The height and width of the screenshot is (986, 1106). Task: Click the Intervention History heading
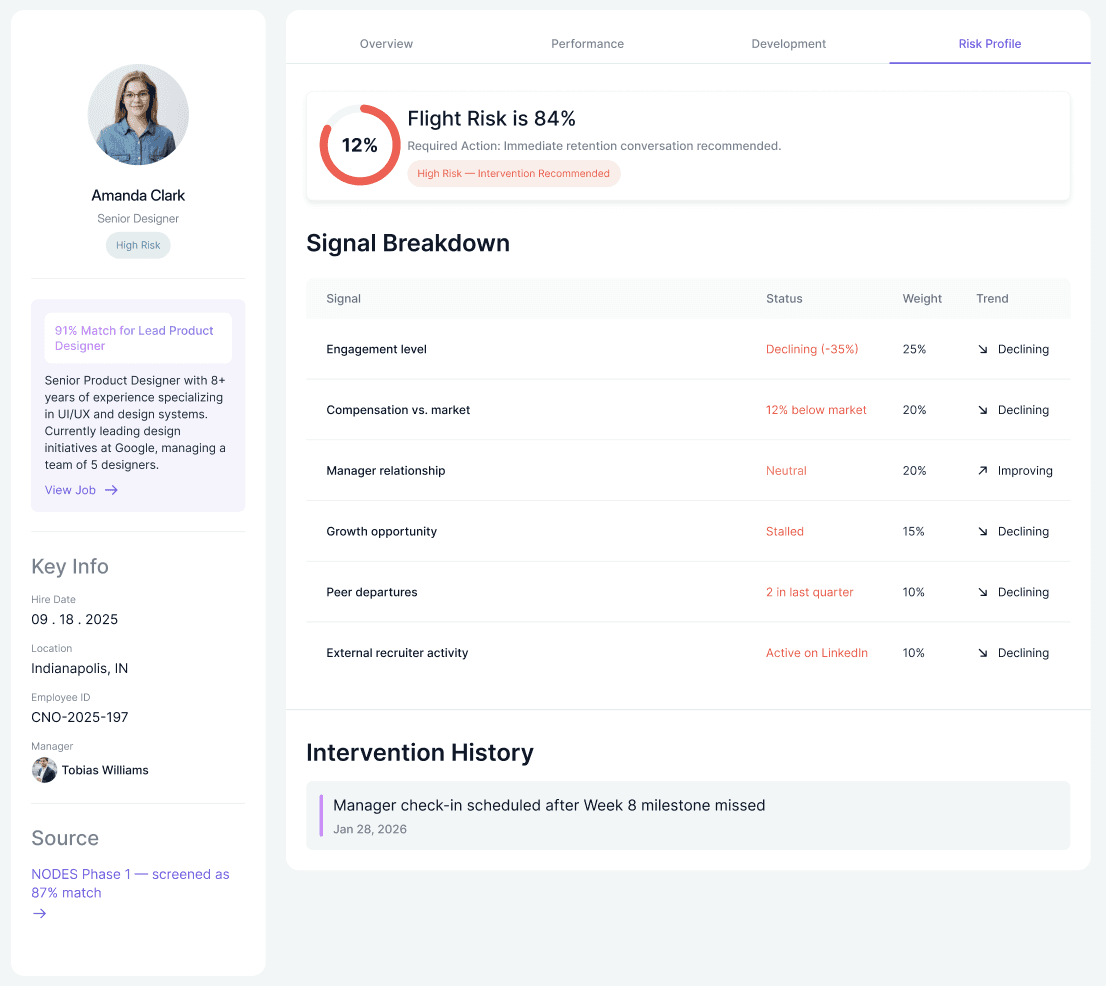point(420,753)
